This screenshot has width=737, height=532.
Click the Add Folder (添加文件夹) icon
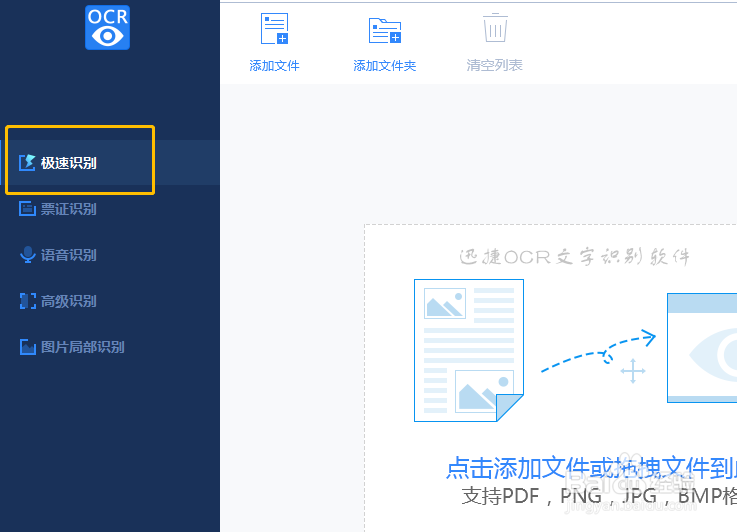click(x=385, y=31)
